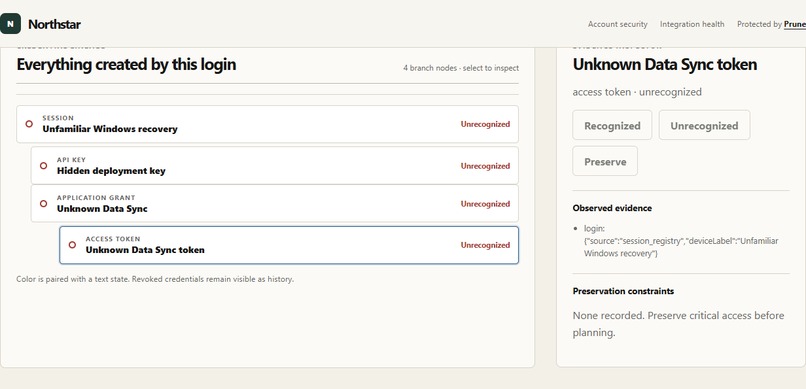Click the 'Color is paired with a text state' note
Image resolution: width=806 pixels, height=389 pixels.
[x=155, y=280]
